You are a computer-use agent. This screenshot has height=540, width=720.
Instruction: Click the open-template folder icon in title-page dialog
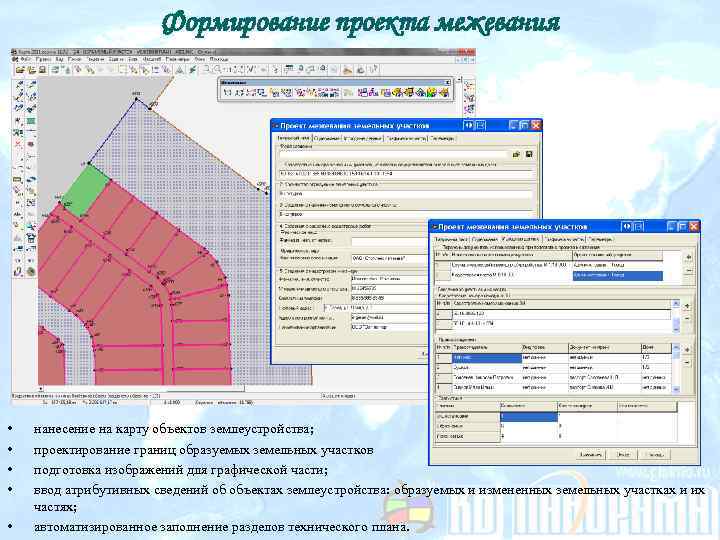516,155
